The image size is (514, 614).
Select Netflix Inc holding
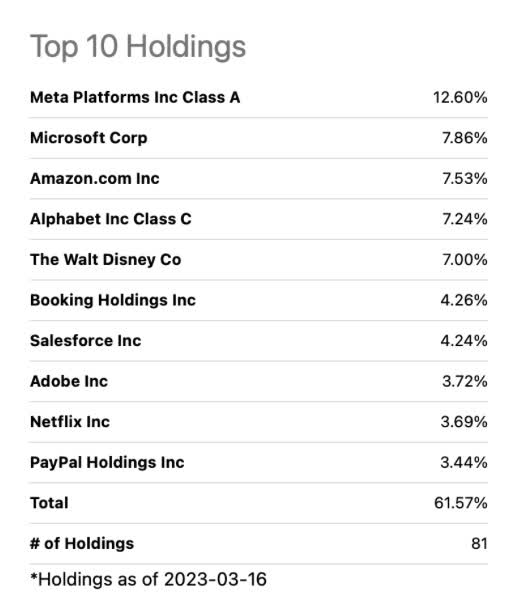tap(70, 422)
